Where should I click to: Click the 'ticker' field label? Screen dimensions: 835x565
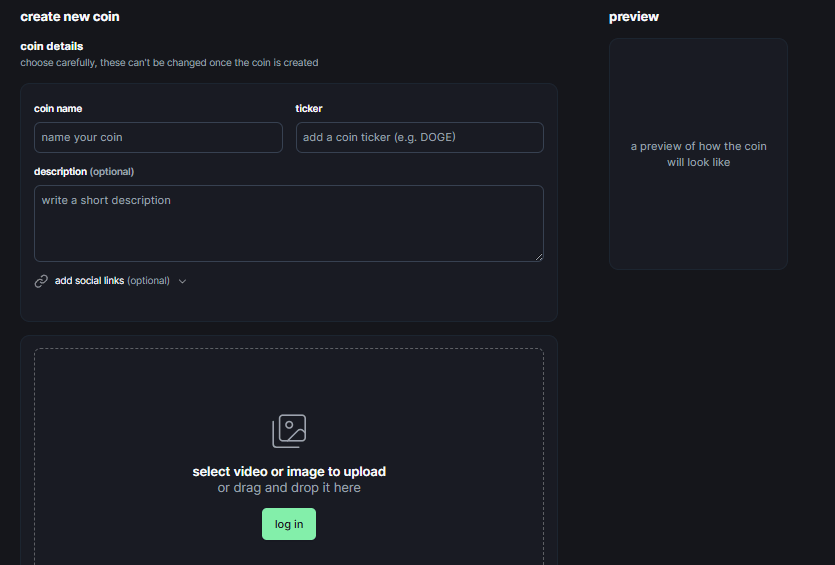coord(309,108)
